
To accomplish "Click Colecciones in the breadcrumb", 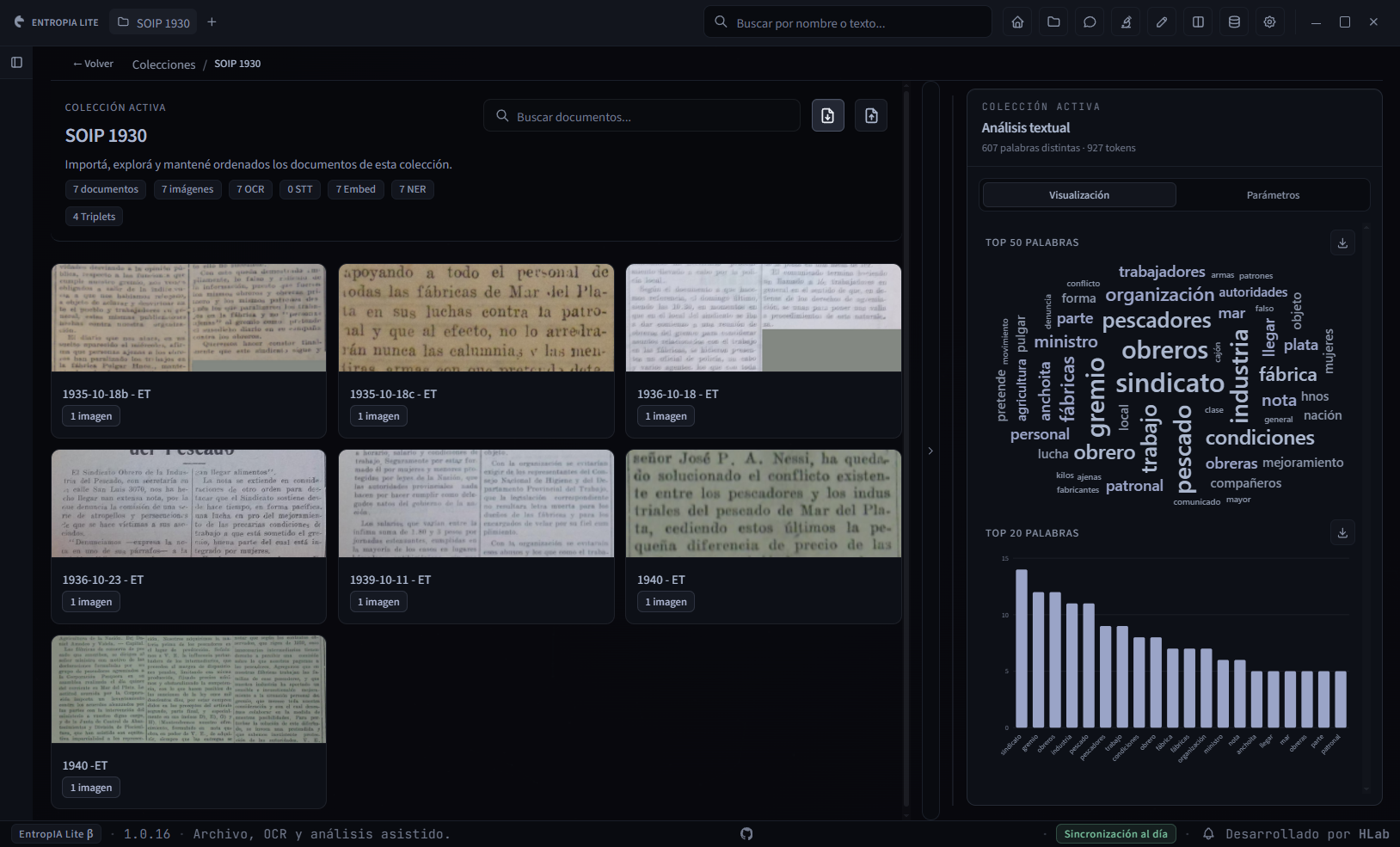I will [163, 64].
